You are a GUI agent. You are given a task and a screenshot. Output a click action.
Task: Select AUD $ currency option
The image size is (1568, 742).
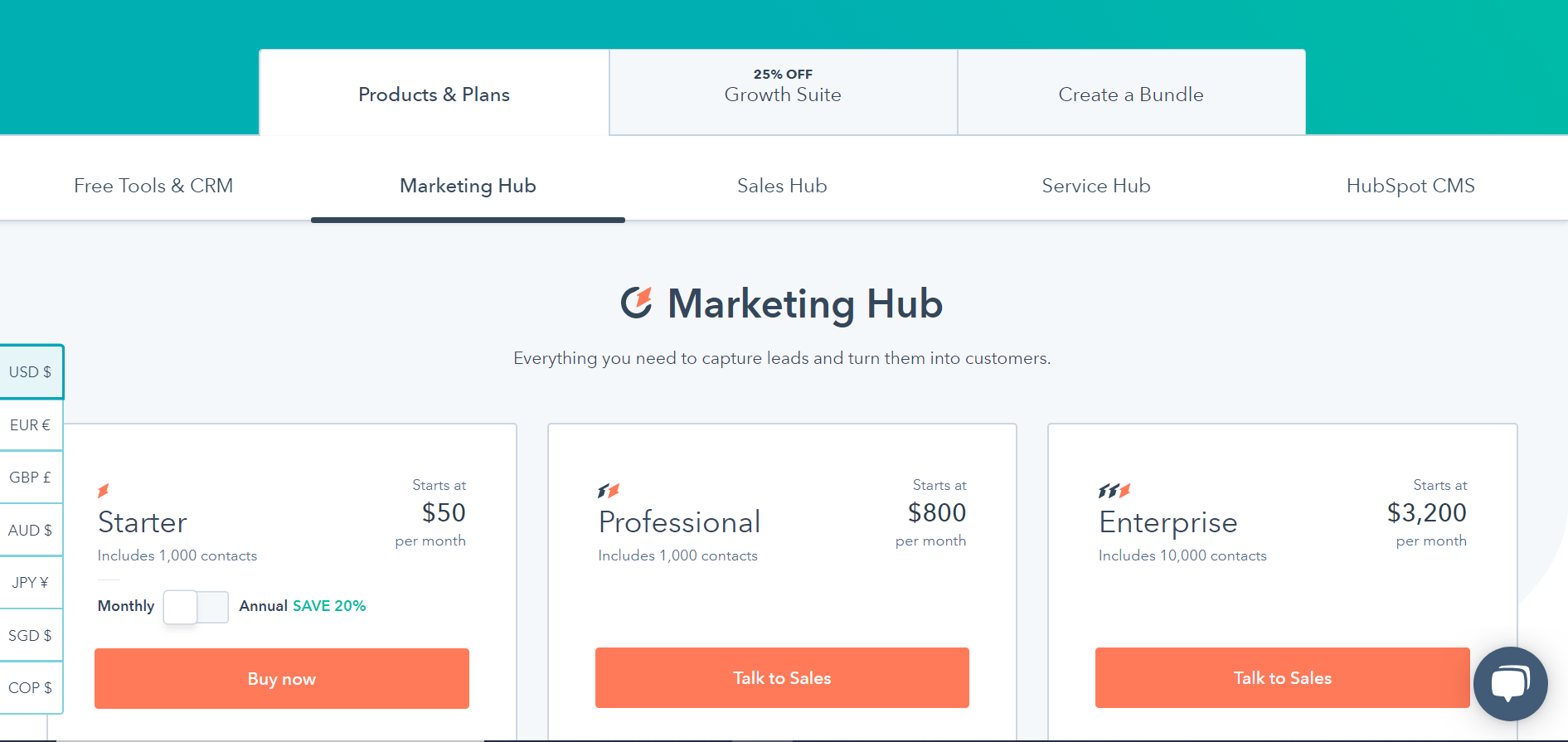tap(31, 531)
